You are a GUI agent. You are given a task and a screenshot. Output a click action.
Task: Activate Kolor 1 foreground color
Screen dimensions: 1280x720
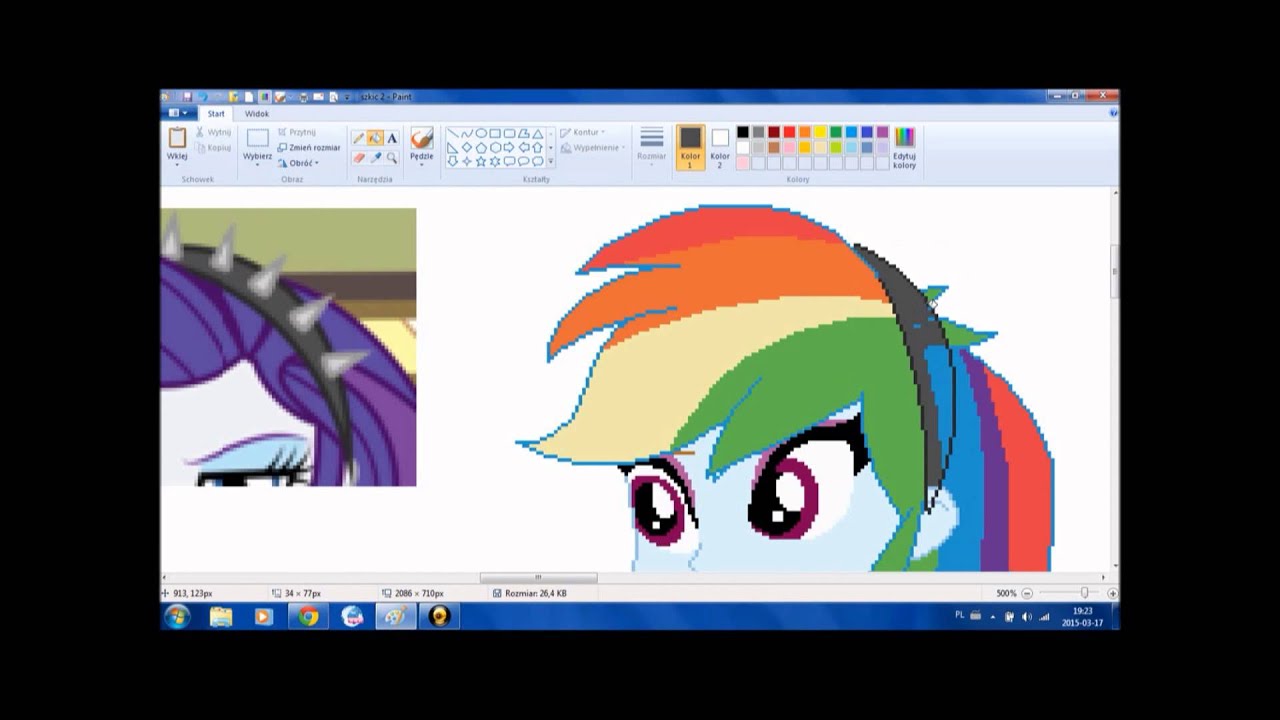click(690, 147)
